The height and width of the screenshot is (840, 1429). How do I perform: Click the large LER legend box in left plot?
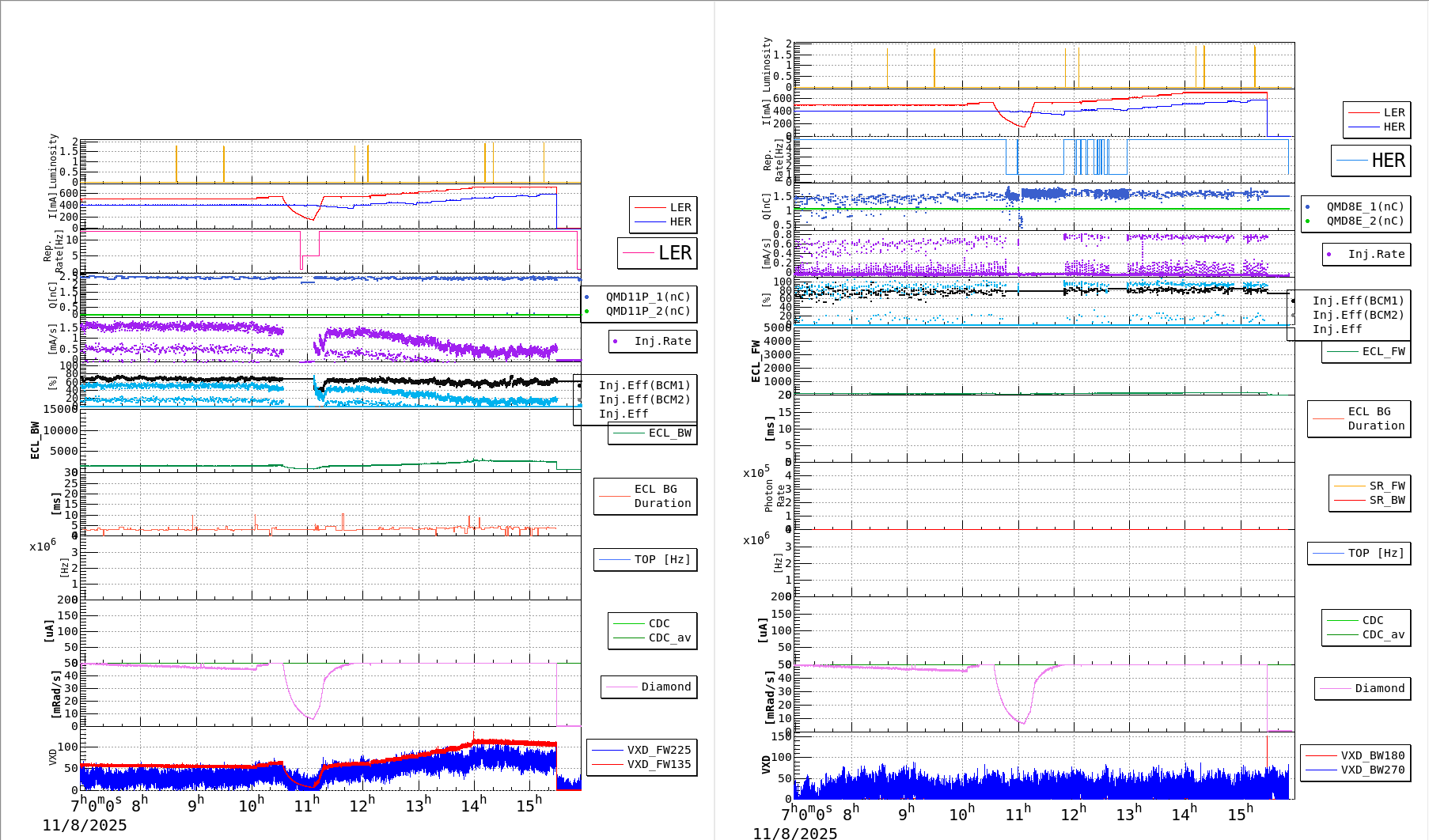click(657, 253)
